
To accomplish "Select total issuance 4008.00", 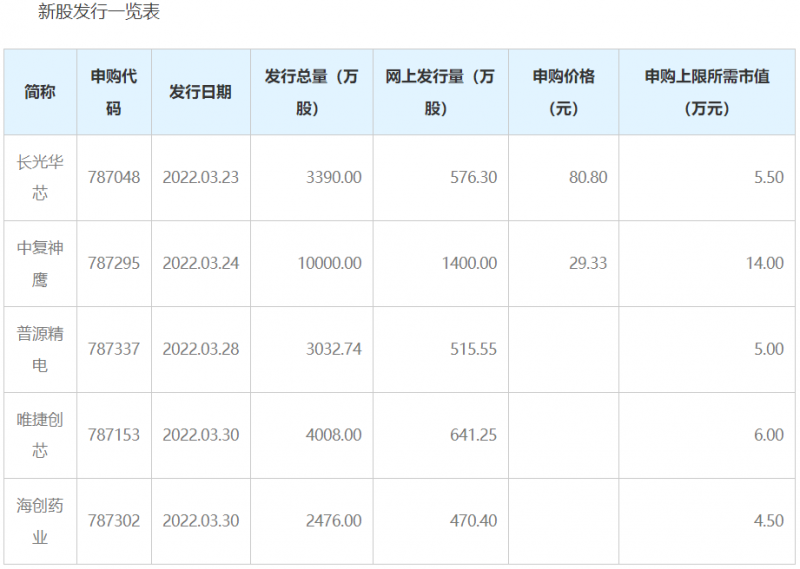I will (x=334, y=435).
